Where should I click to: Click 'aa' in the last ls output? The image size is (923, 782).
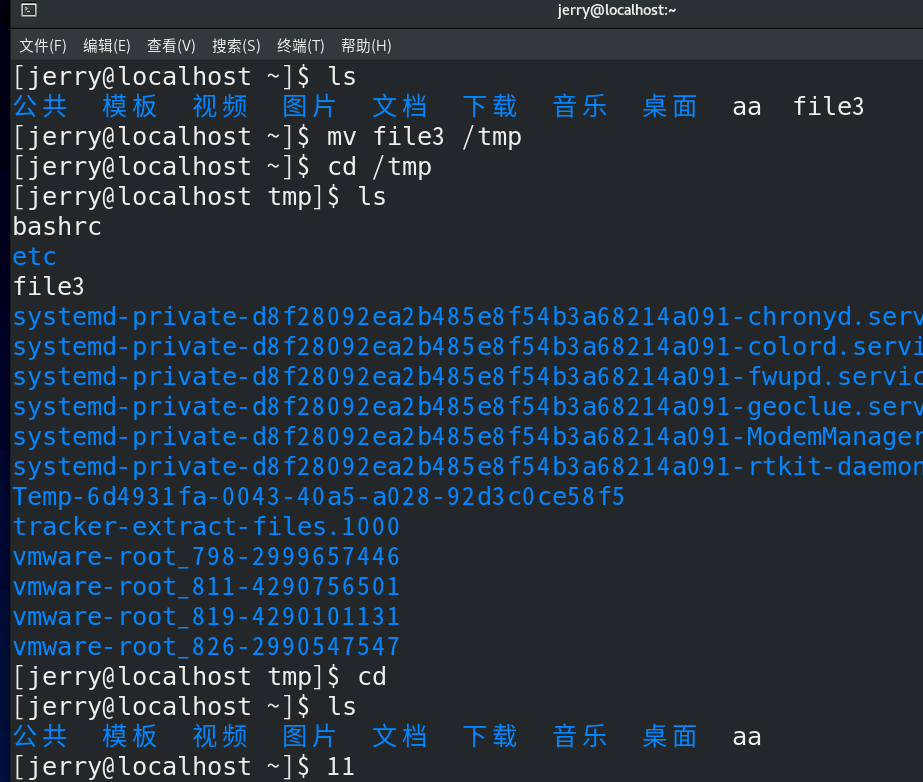pyautogui.click(x=746, y=737)
